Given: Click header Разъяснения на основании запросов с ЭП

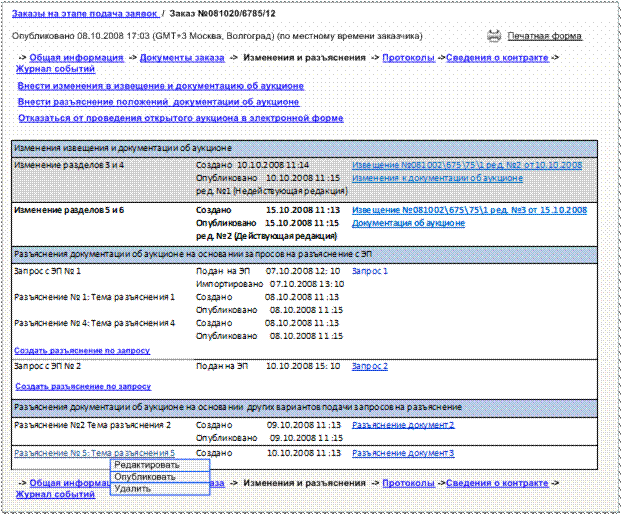Looking at the screenshot, I should click(304, 254).
